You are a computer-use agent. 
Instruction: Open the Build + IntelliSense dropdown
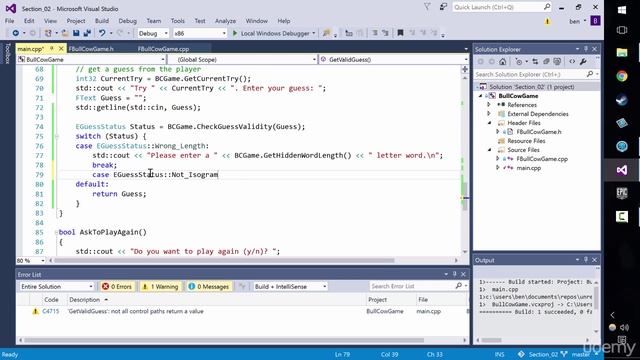pyautogui.click(x=290, y=287)
